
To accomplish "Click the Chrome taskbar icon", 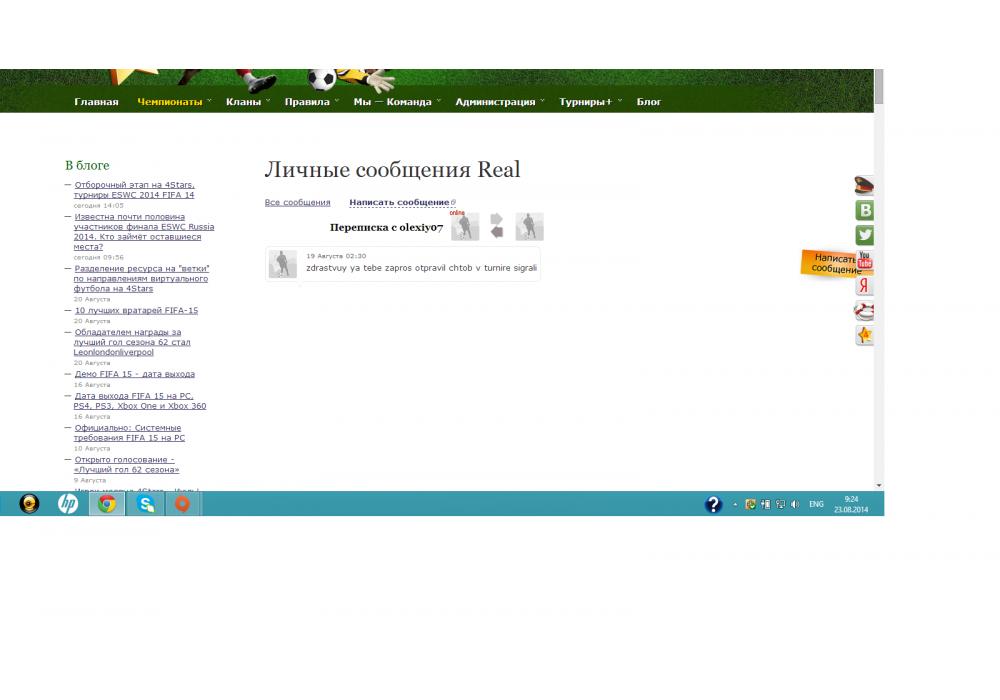I will click(x=106, y=504).
